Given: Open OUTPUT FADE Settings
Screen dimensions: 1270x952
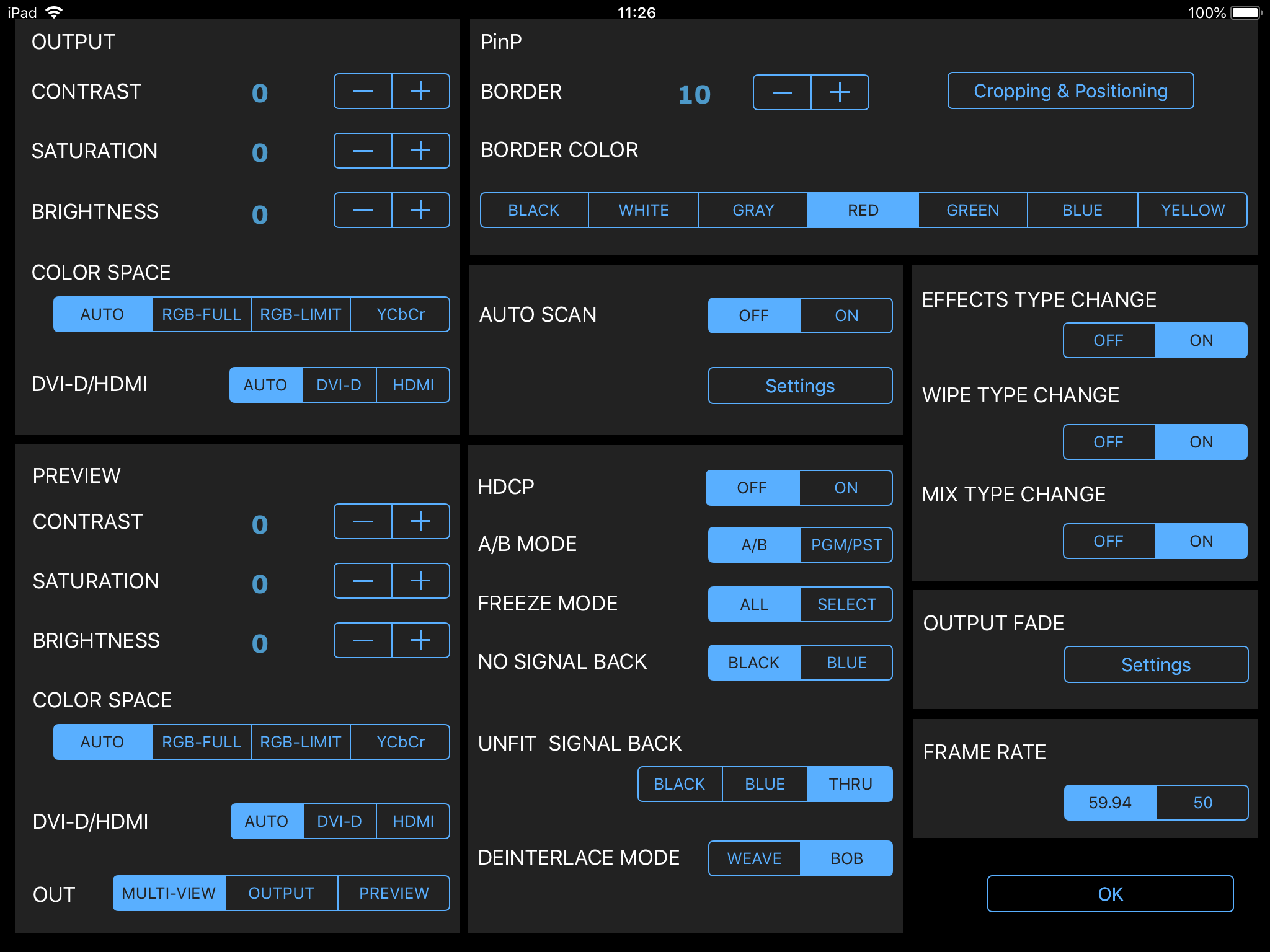Looking at the screenshot, I should click(1156, 665).
